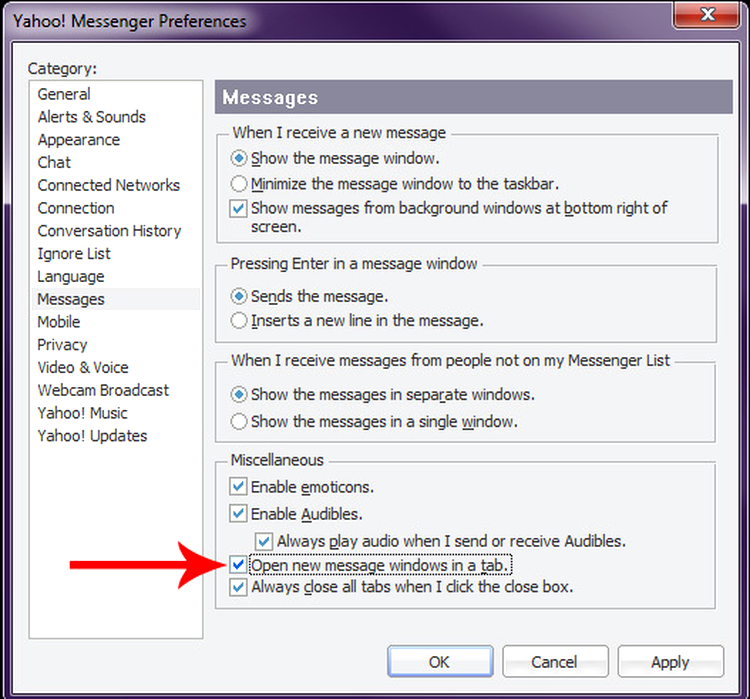Select Webcam Broadcast category
Image resolution: width=750 pixels, height=699 pixels.
tap(103, 390)
